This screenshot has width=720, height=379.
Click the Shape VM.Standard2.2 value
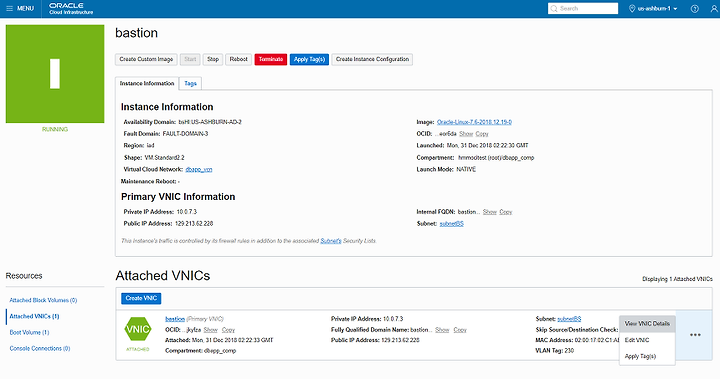pos(164,158)
